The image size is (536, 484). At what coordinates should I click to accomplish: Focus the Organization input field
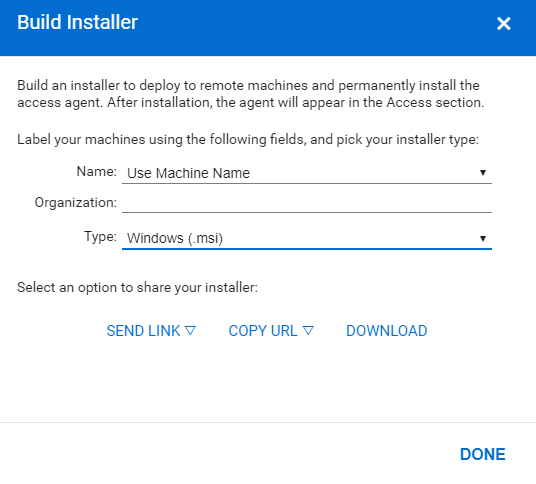307,203
